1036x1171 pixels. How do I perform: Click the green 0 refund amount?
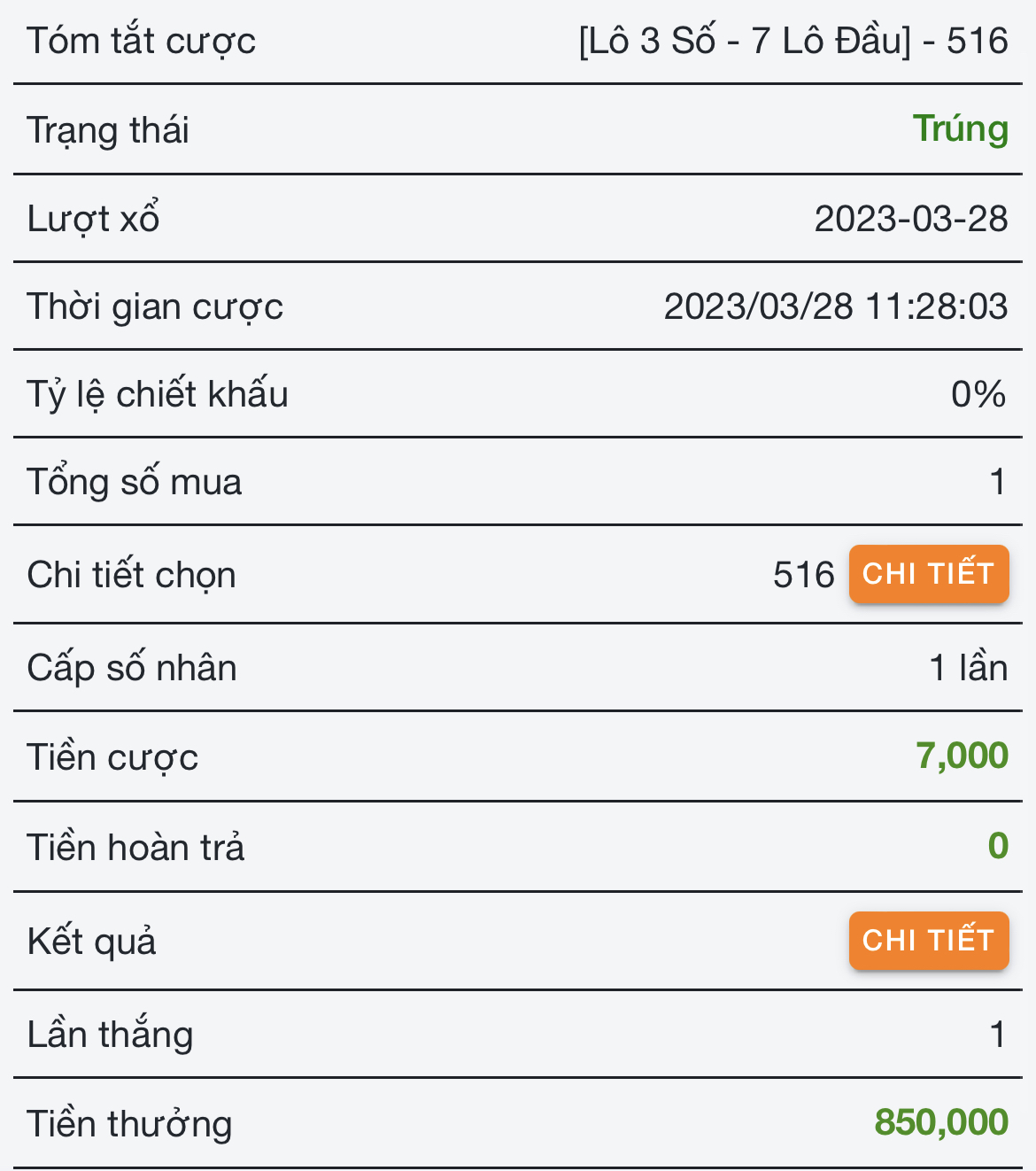click(997, 846)
